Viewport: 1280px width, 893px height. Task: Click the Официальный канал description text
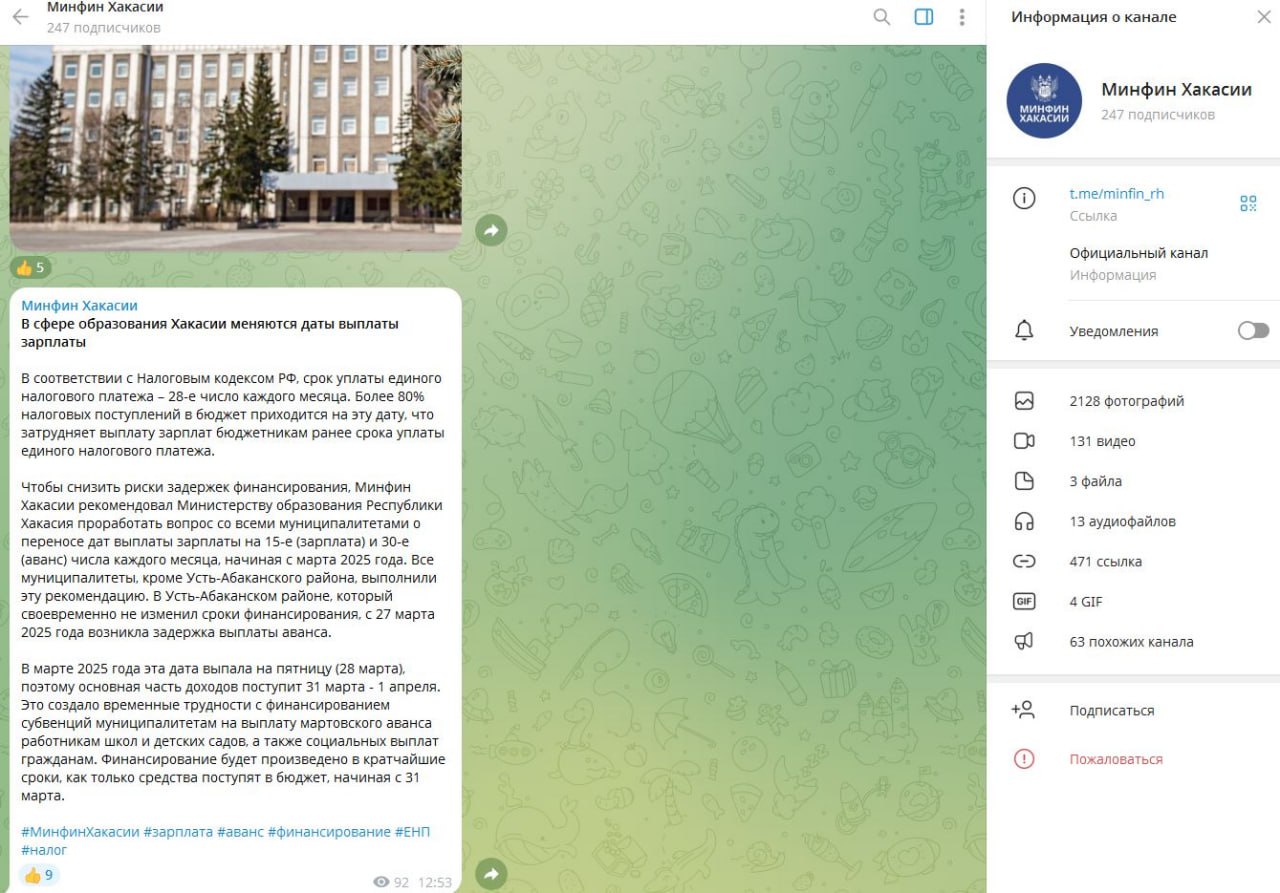pos(1139,253)
